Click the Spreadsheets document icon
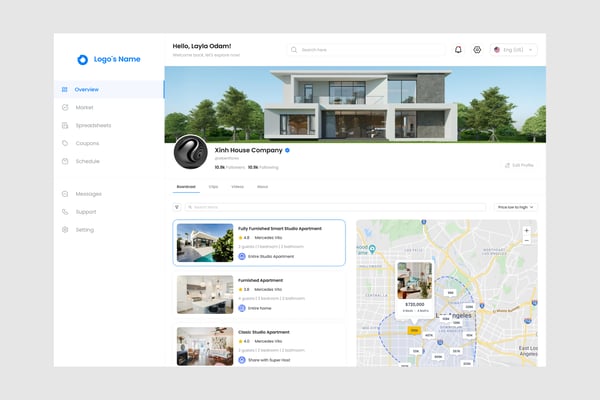This screenshot has height=400, width=600. 65,126
